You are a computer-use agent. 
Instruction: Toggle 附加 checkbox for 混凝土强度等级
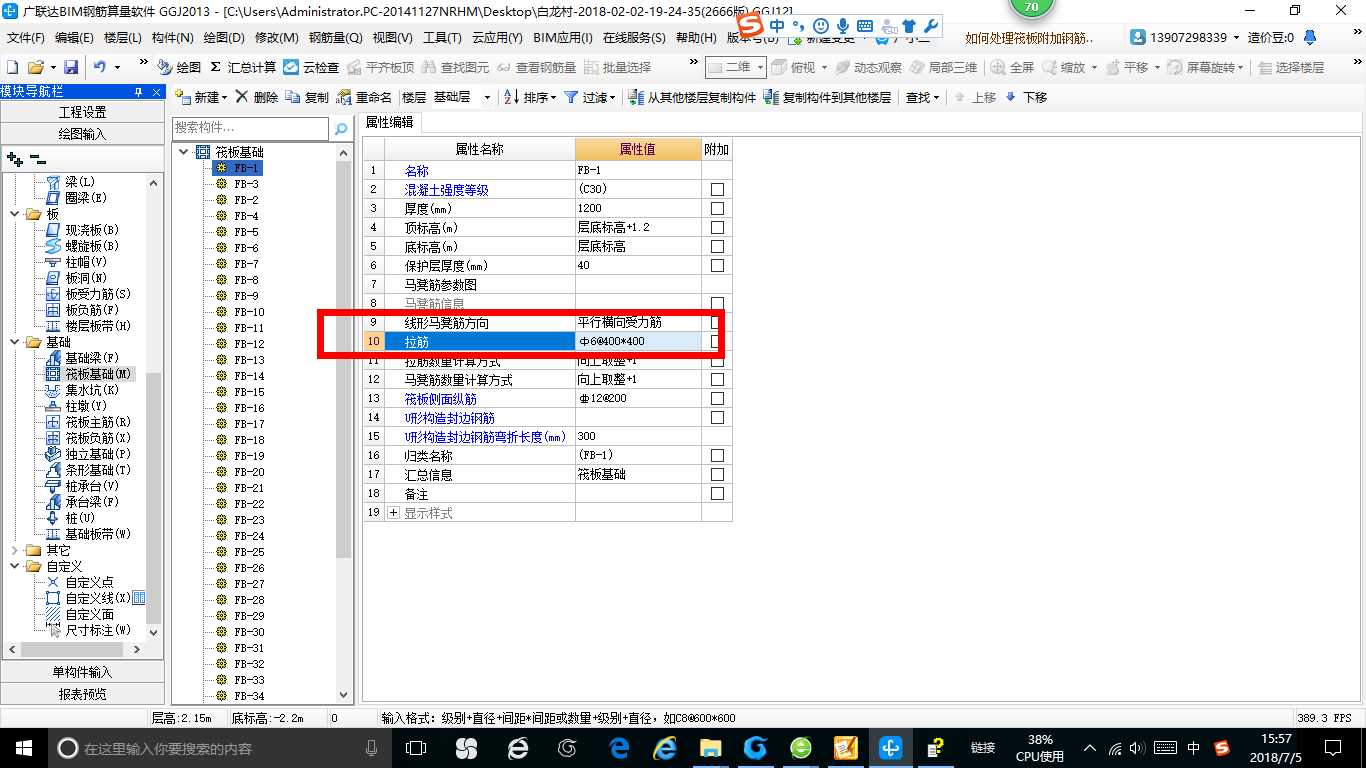717,190
